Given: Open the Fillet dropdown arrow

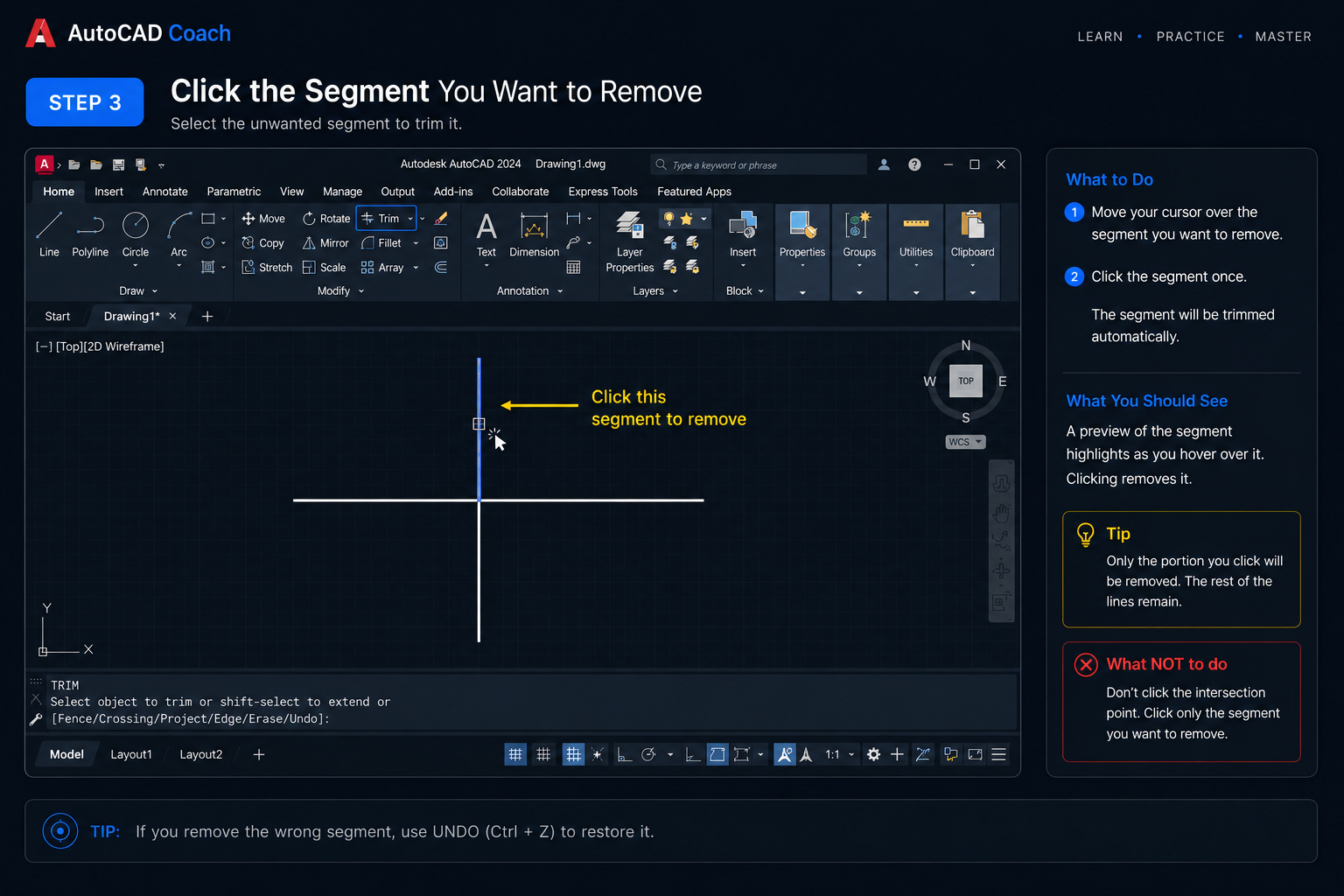Looking at the screenshot, I should 416,243.
